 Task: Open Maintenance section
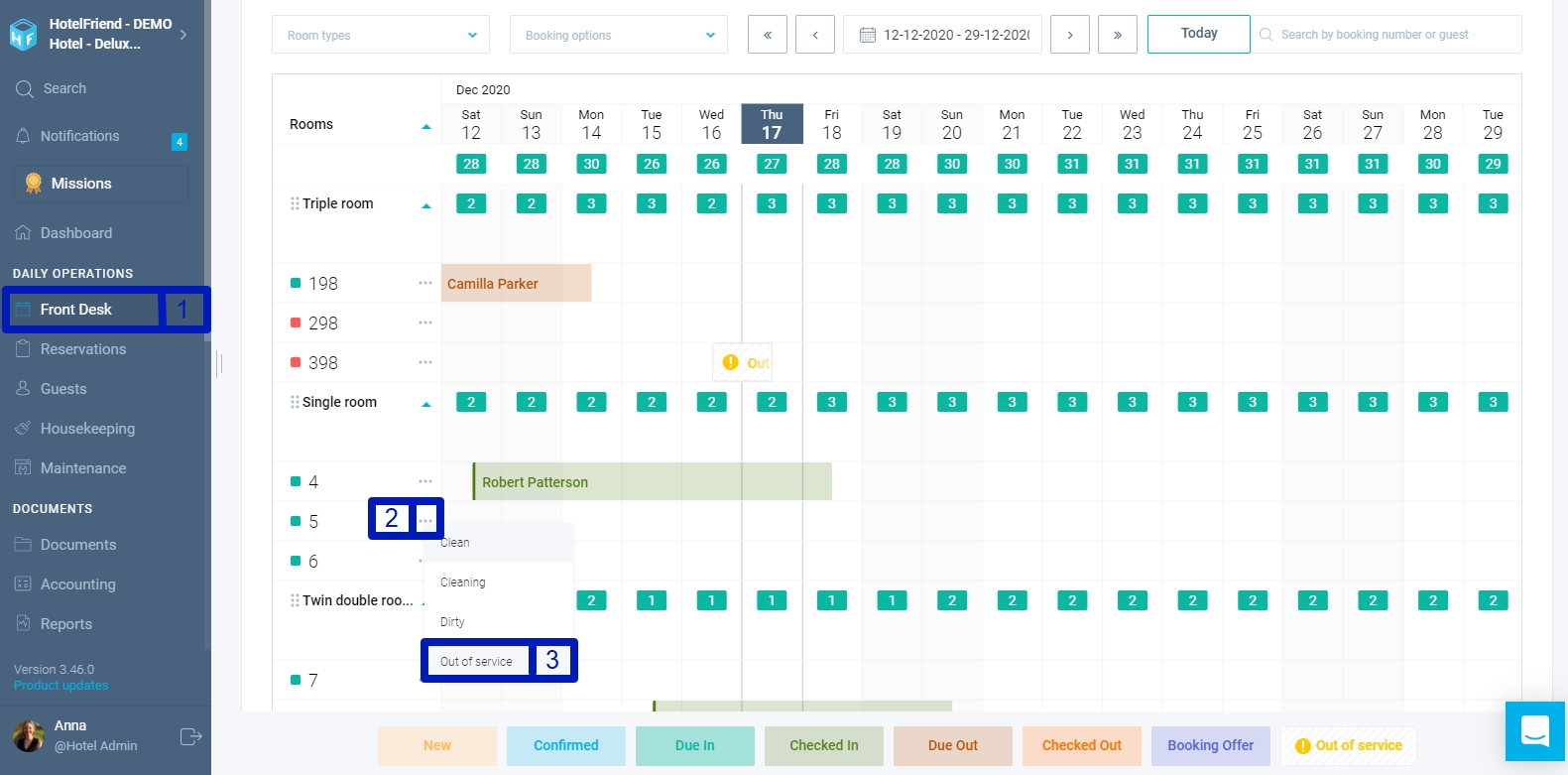click(83, 468)
